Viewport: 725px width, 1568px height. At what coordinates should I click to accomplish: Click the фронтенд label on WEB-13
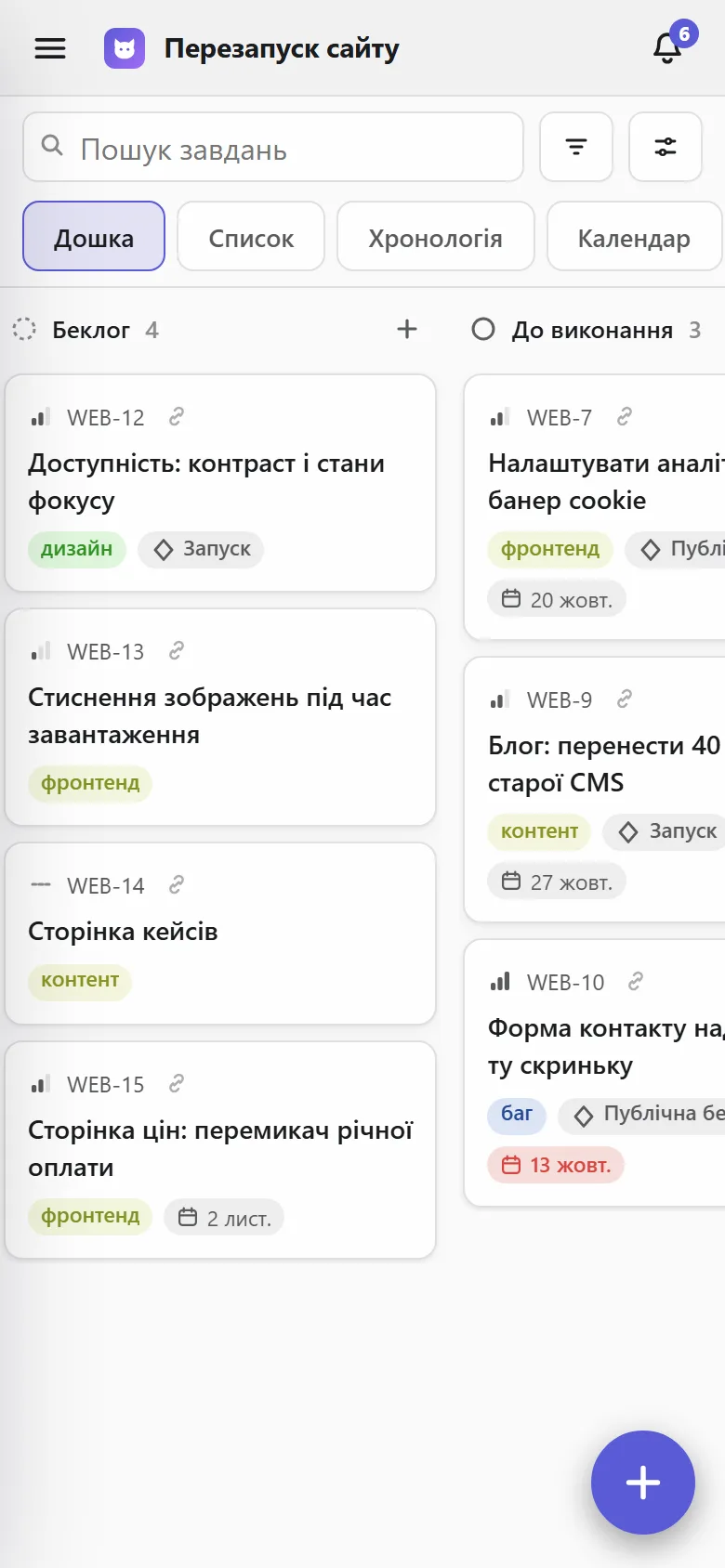point(90,783)
